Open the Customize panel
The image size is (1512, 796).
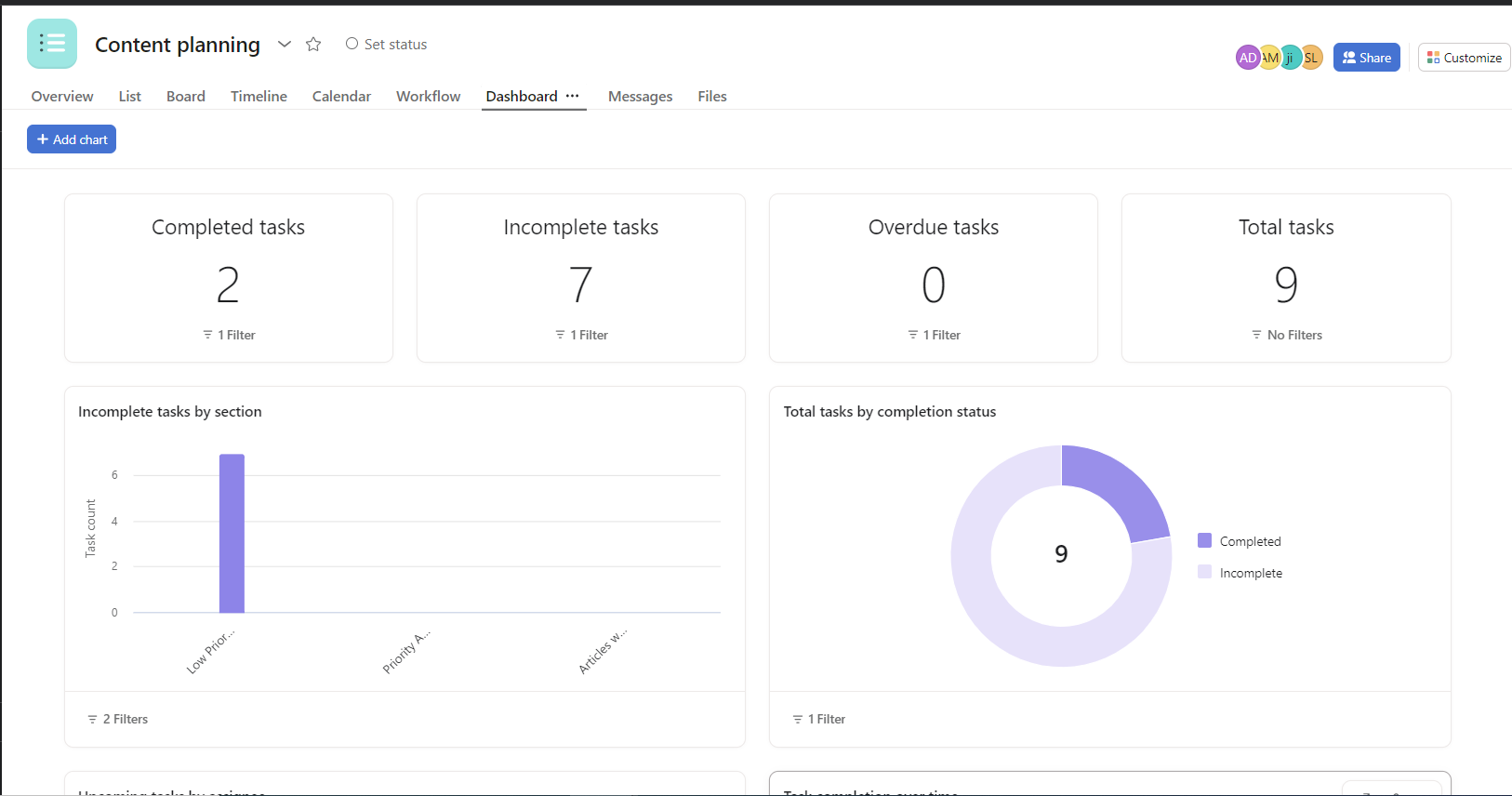1464,58
